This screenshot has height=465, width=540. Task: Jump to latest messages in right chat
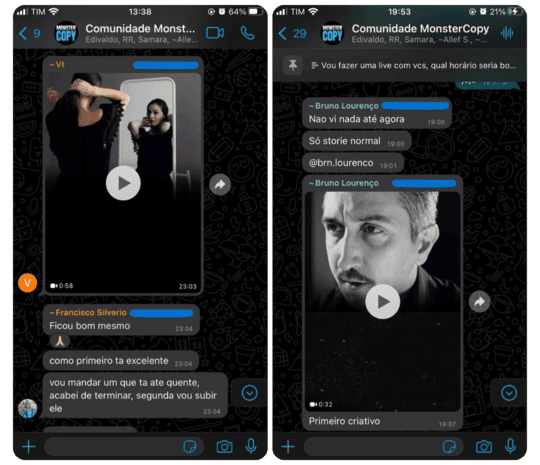509,393
